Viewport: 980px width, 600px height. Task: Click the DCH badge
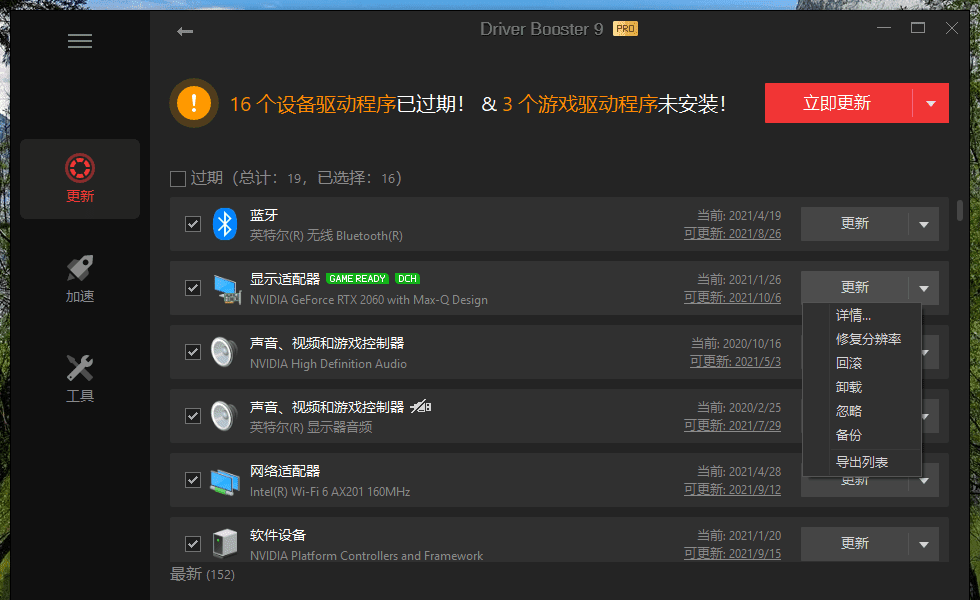[408, 279]
